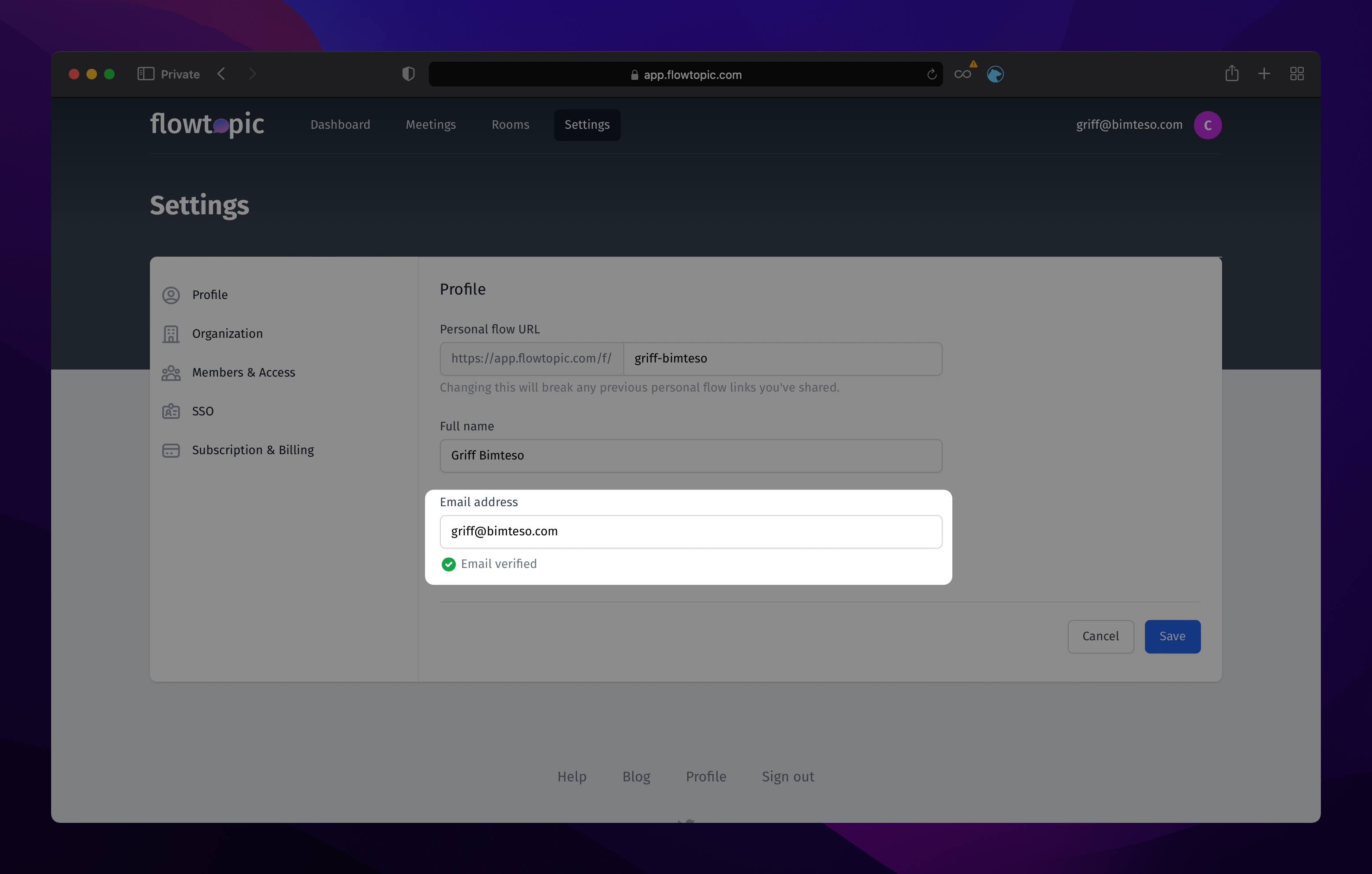Focus the Personal flow URL field

(x=782, y=359)
